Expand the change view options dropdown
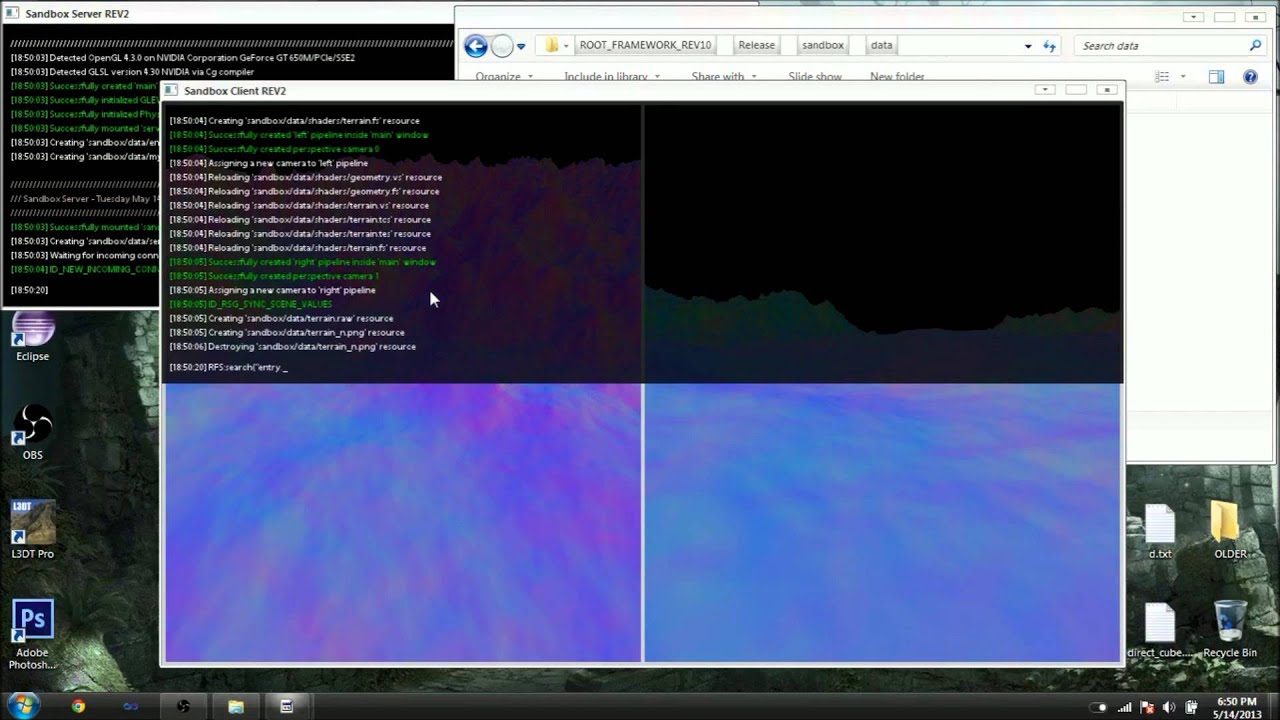This screenshot has height=720, width=1280. pos(1183,77)
